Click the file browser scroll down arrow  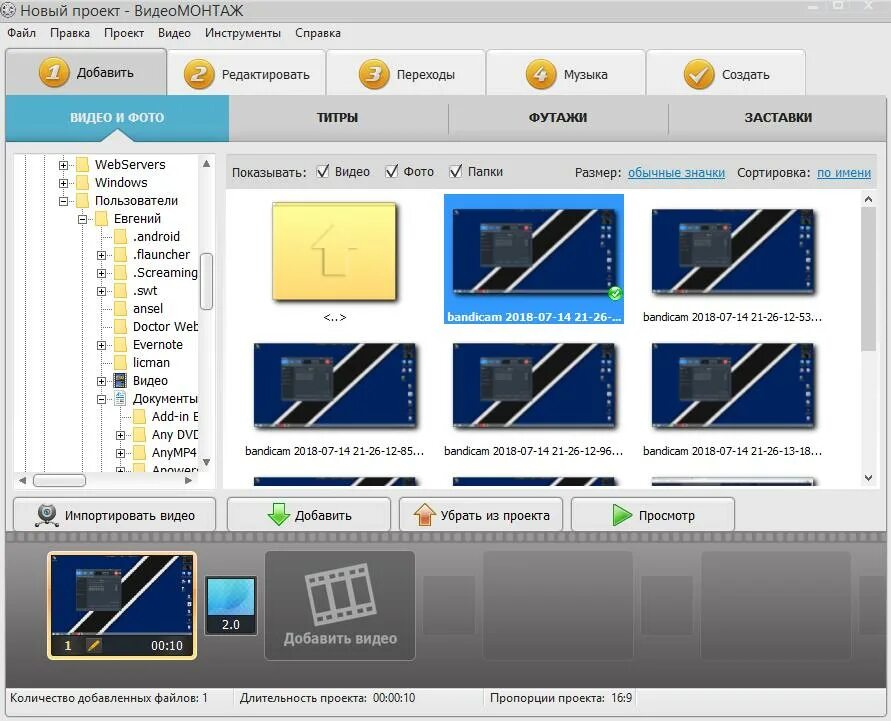coord(868,478)
